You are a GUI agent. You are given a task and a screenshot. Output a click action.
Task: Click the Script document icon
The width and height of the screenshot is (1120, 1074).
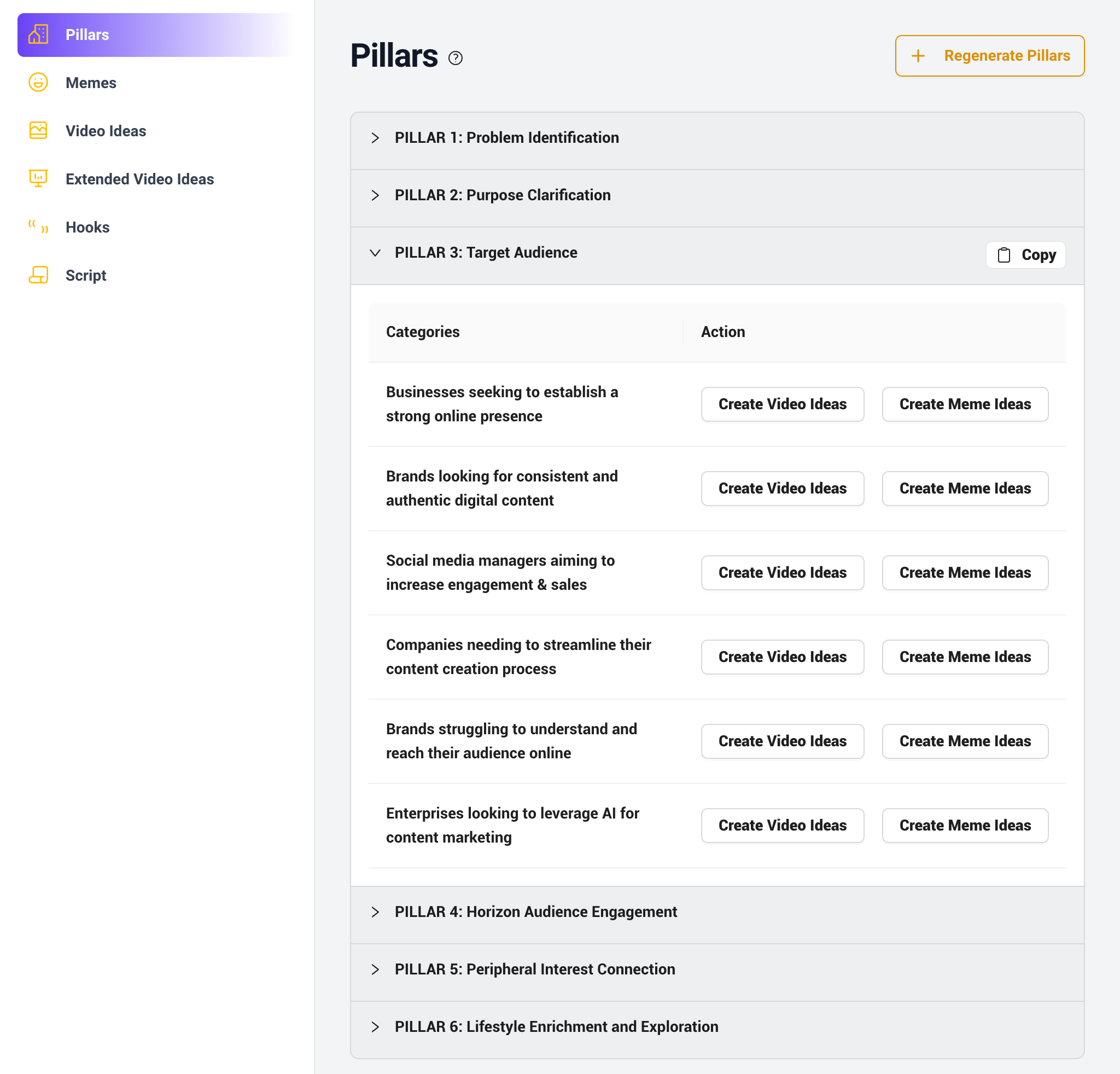(38, 275)
